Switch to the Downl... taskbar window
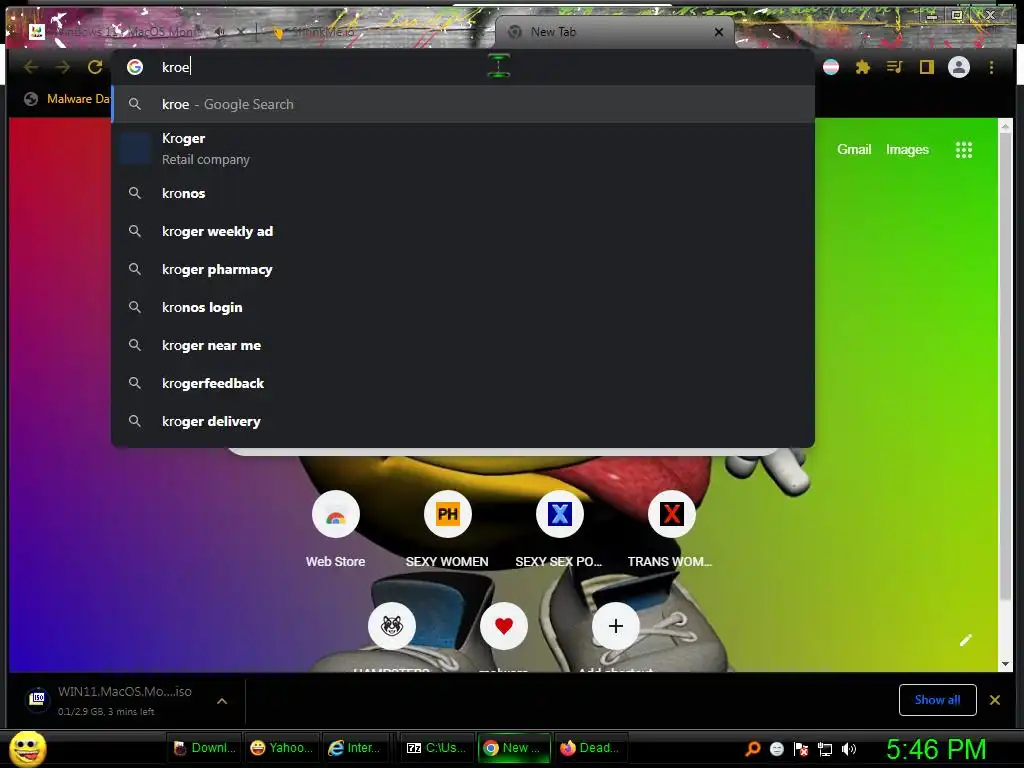The height and width of the screenshot is (768, 1024). coord(204,748)
